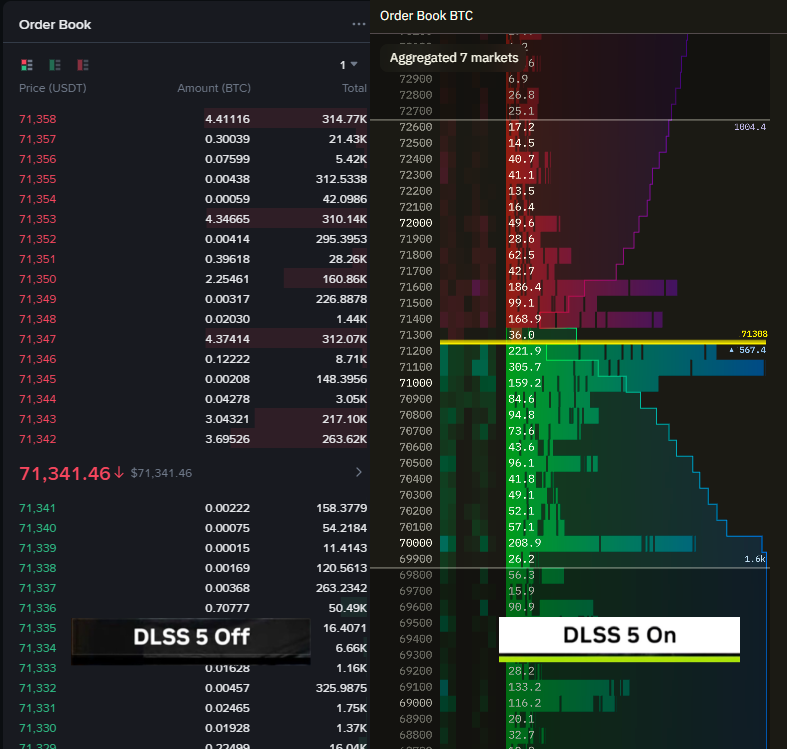Select ask price 71,355
The height and width of the screenshot is (749, 787).
tap(38, 179)
